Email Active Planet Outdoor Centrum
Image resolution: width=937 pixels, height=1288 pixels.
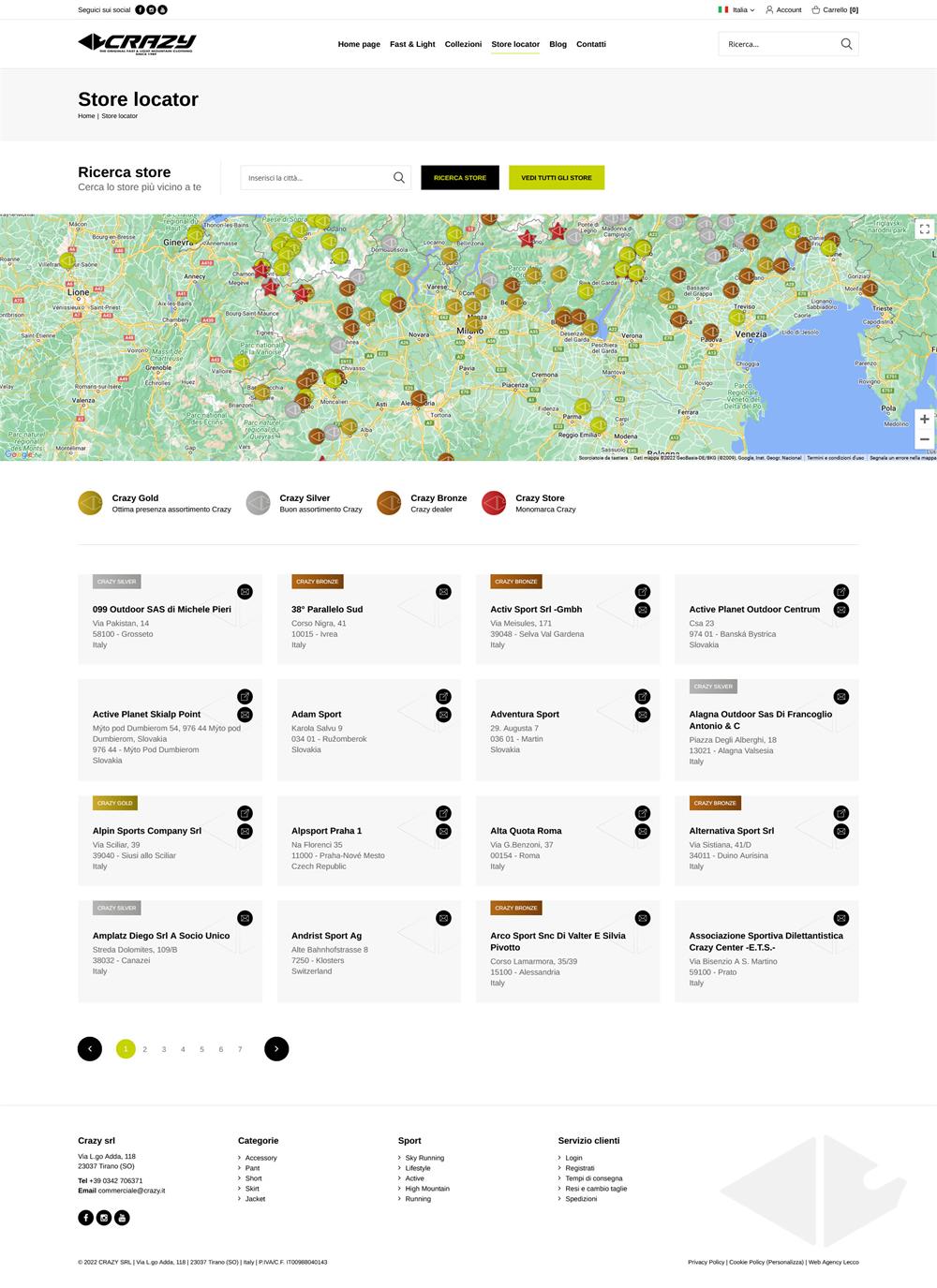coord(841,610)
